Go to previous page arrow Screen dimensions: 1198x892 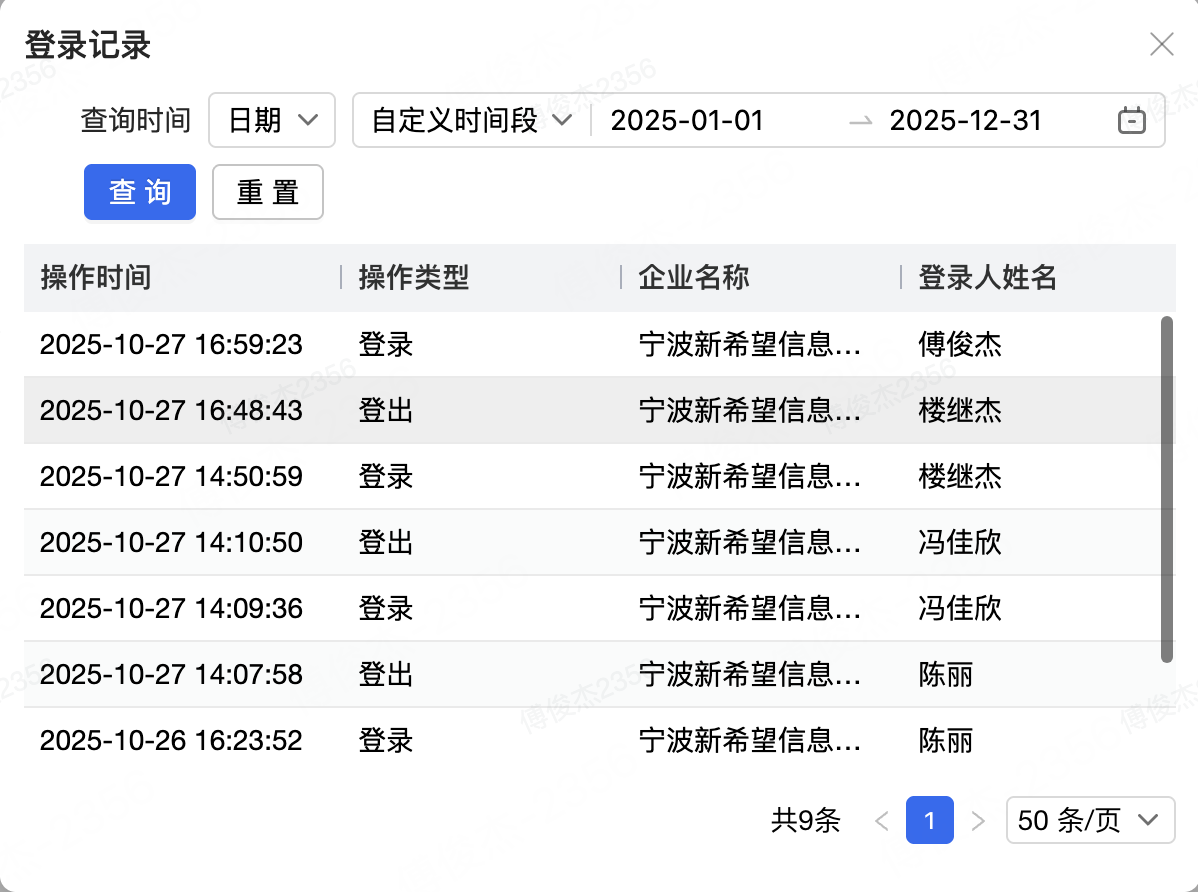(x=881, y=821)
